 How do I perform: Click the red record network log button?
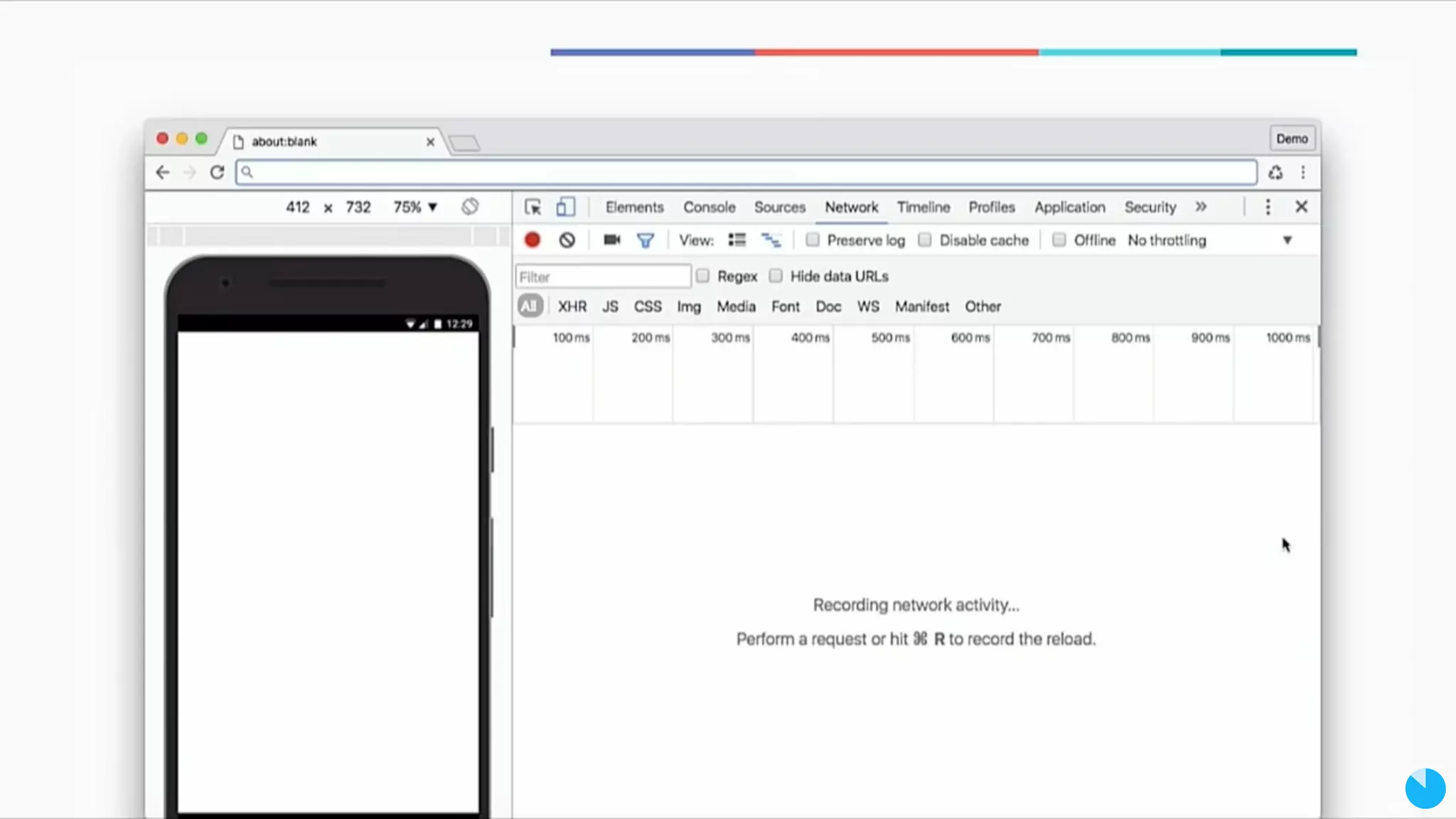coord(532,240)
